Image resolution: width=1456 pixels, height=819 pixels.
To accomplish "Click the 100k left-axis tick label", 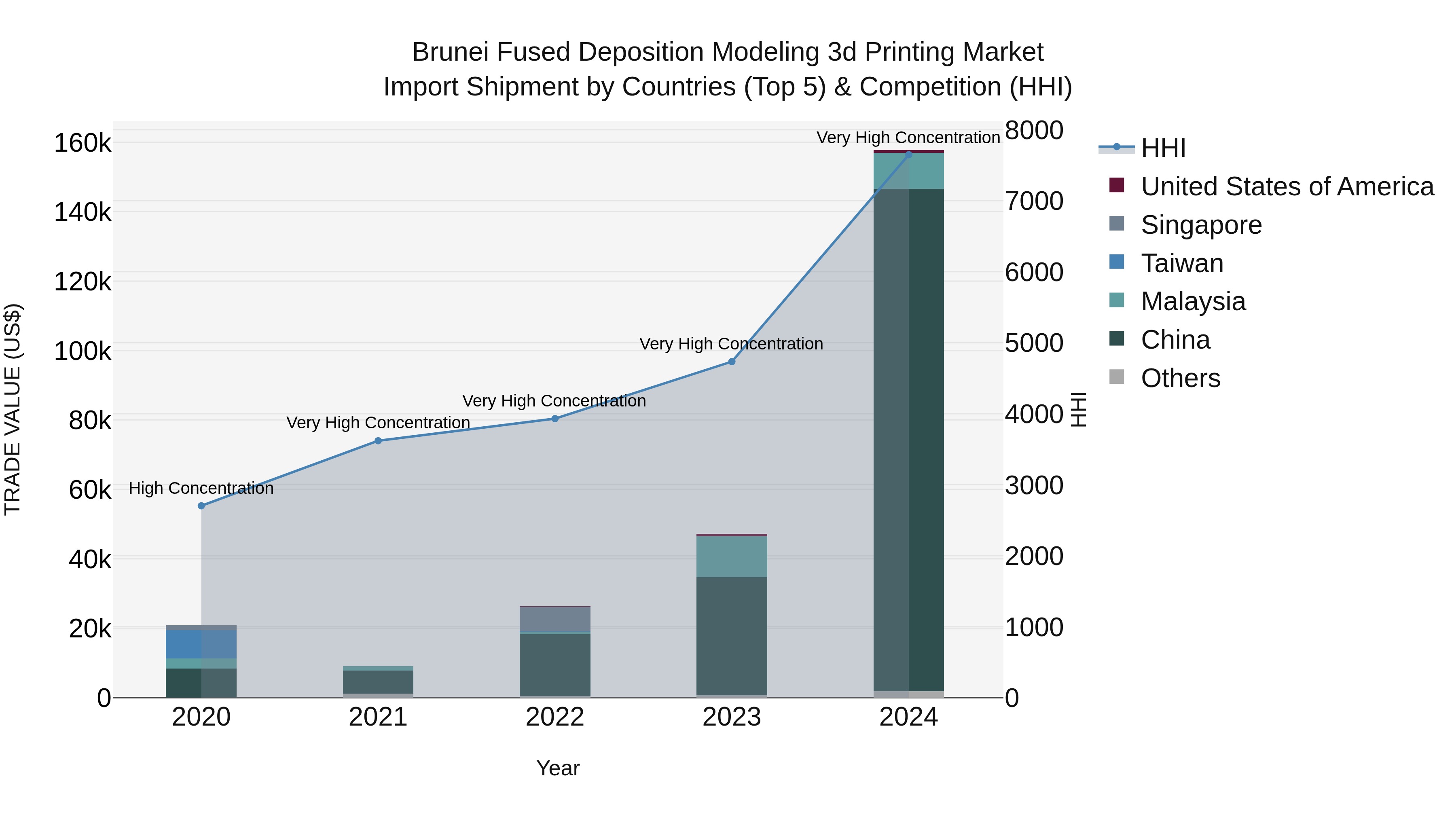I will tap(83, 351).
